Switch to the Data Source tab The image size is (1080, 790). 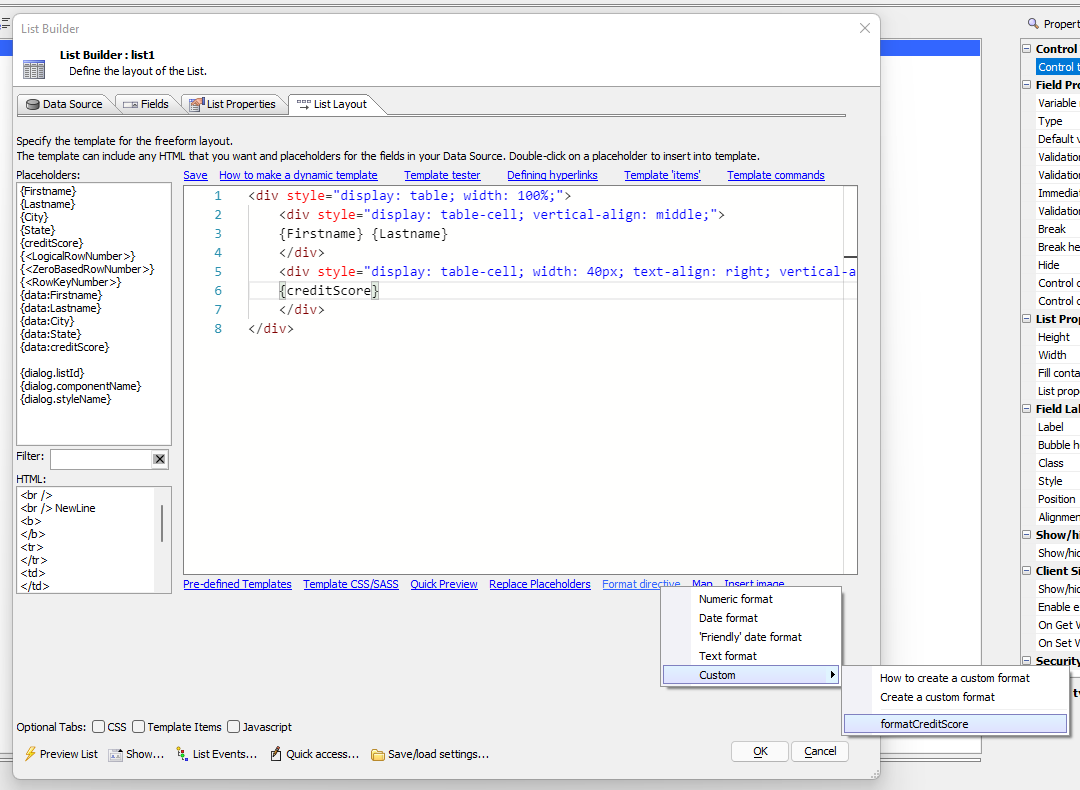click(63, 104)
